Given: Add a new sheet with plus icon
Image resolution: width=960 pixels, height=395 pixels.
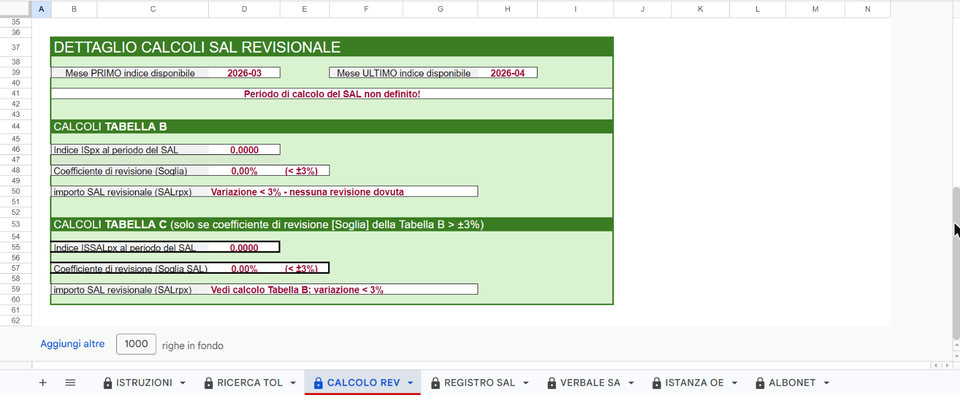Looking at the screenshot, I should [42, 383].
